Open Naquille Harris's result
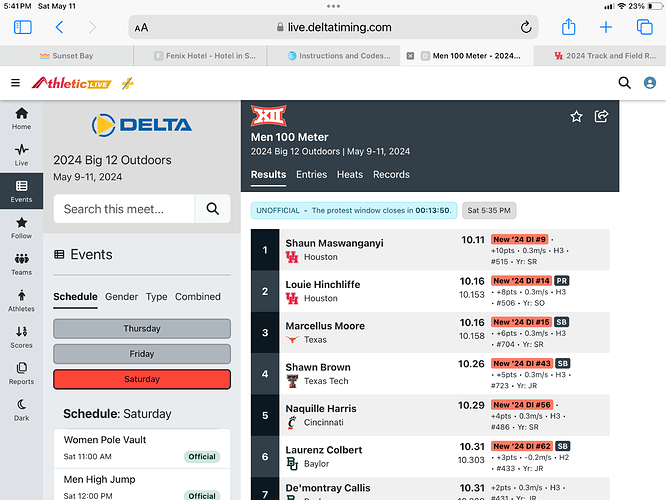Viewport: 666px width, 500px height. click(430, 415)
